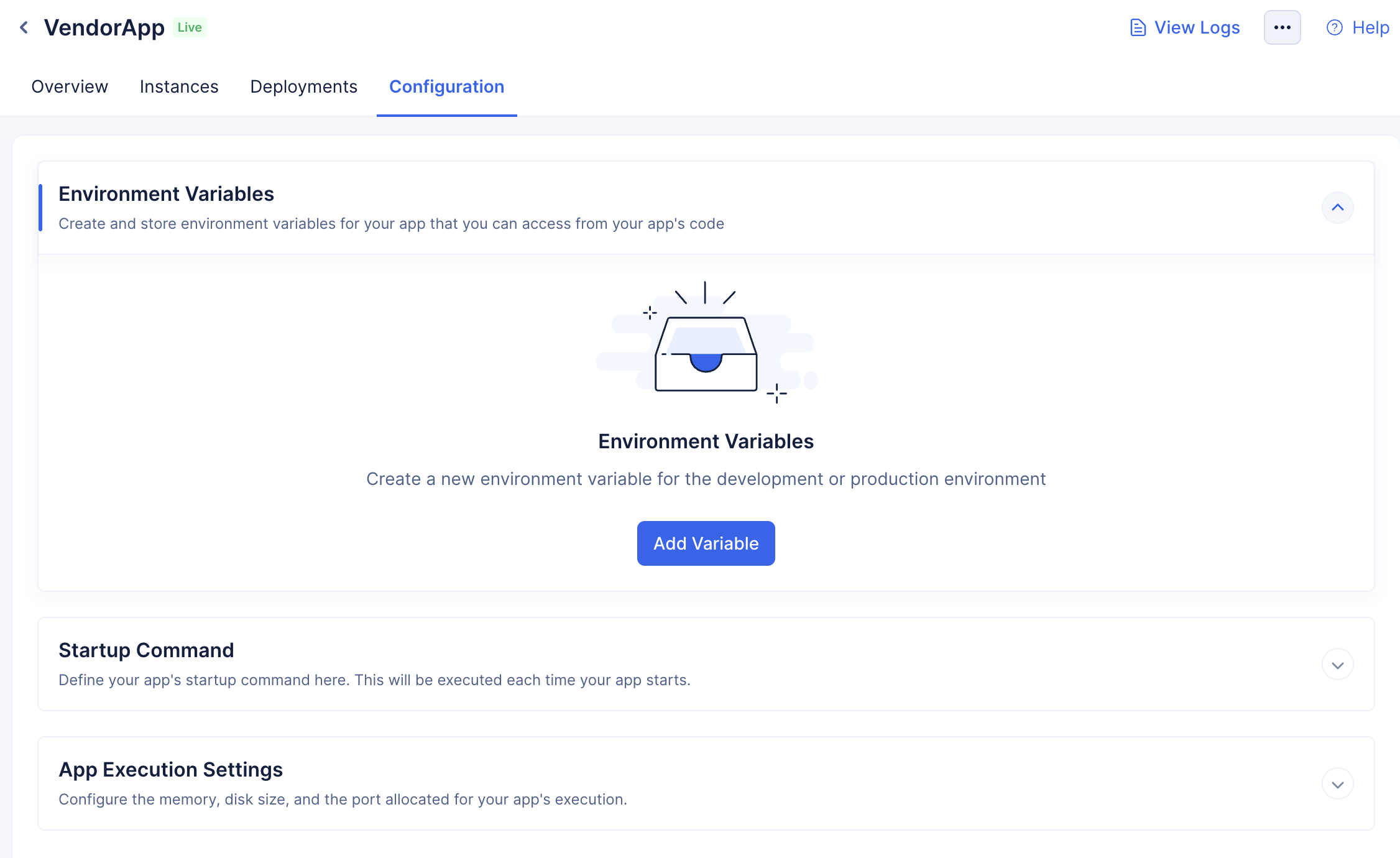Open the Instances tab

point(179,86)
